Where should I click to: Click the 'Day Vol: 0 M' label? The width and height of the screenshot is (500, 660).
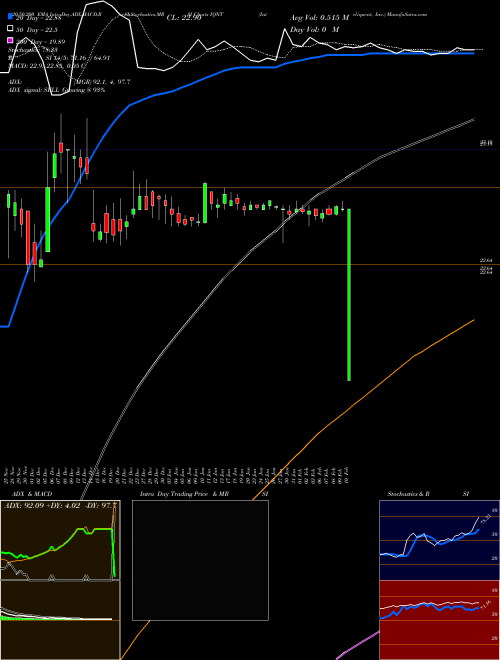click(314, 29)
